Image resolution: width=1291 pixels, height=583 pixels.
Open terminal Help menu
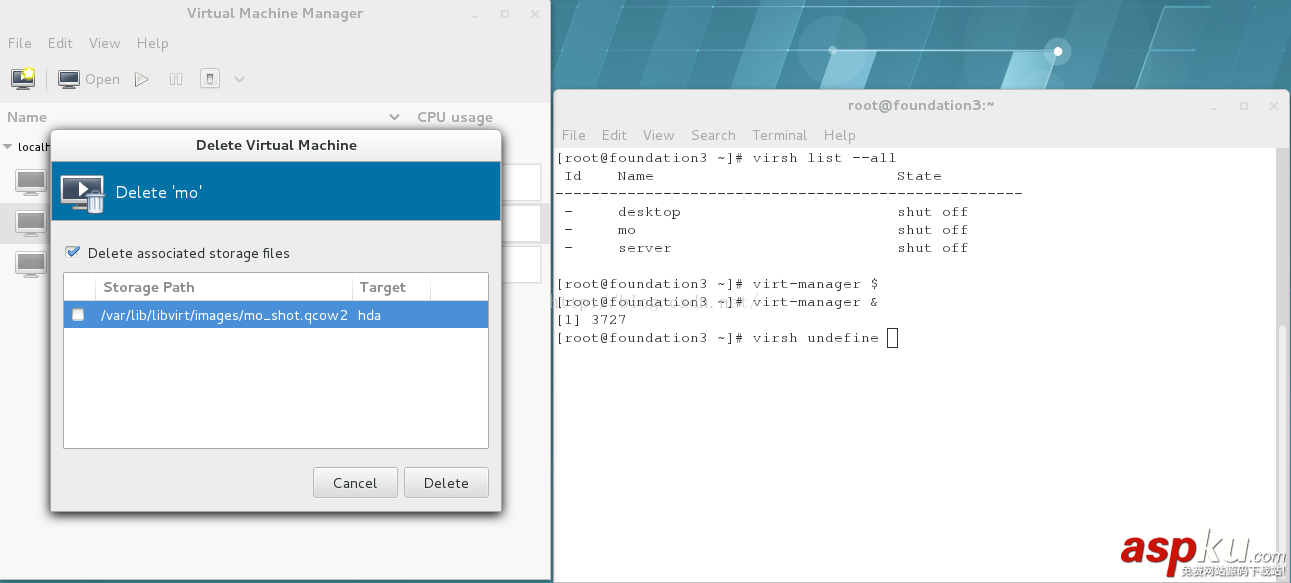tap(840, 135)
